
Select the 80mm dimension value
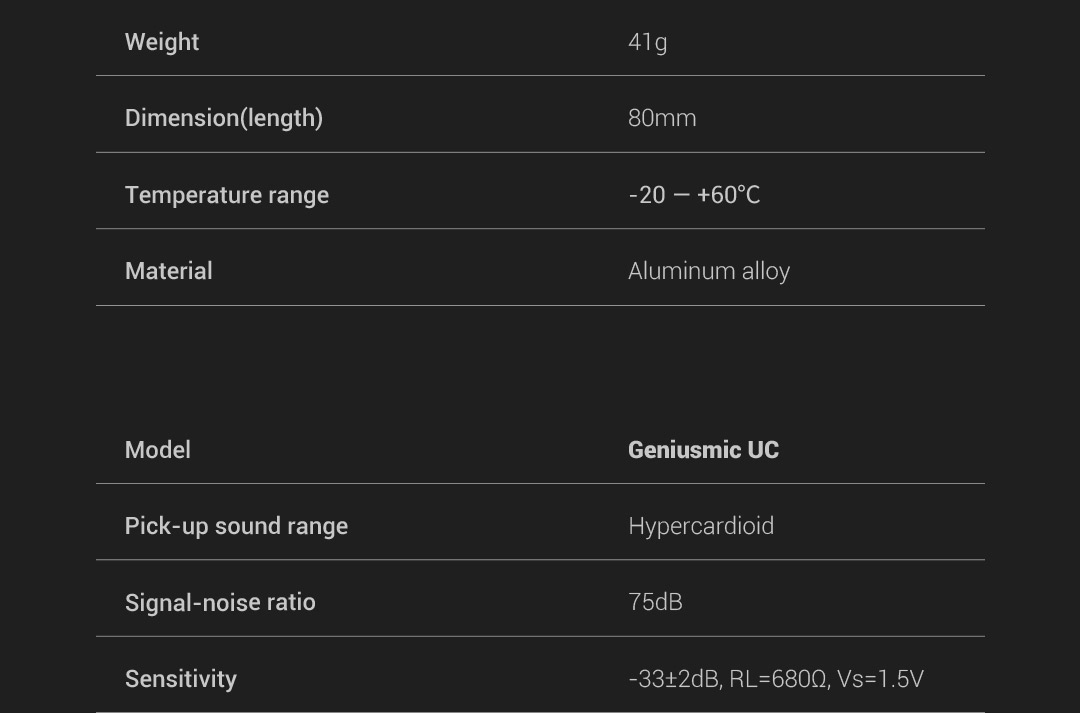[662, 118]
